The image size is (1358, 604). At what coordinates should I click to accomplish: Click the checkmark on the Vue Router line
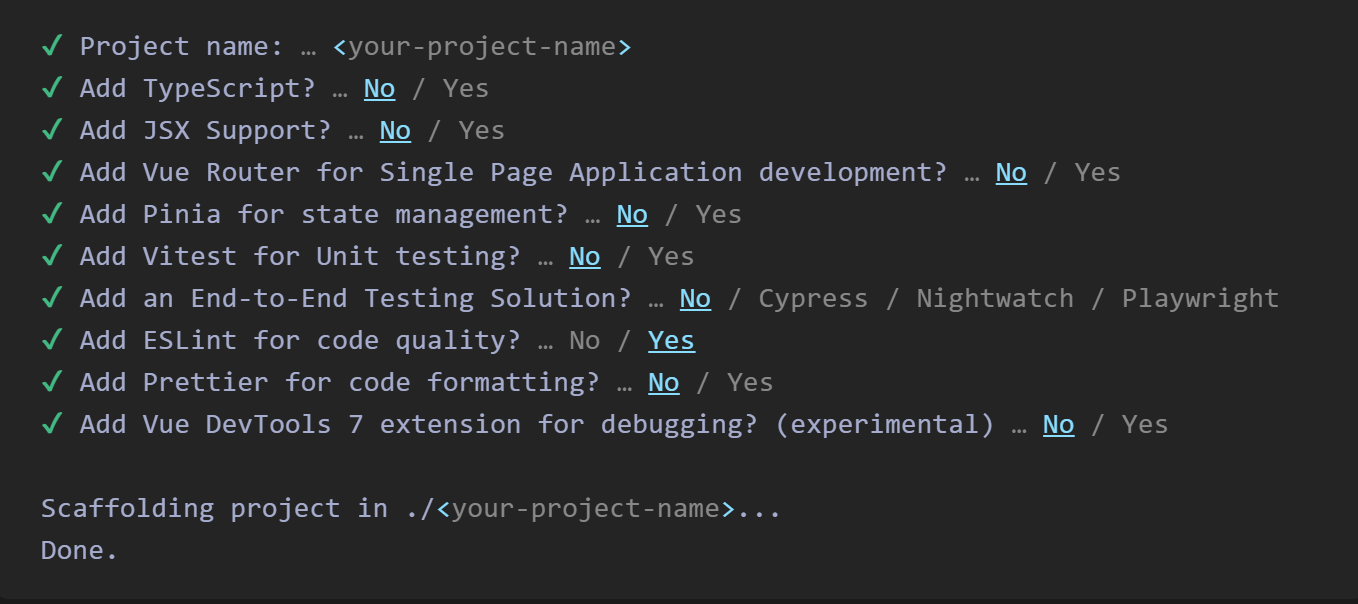point(52,173)
